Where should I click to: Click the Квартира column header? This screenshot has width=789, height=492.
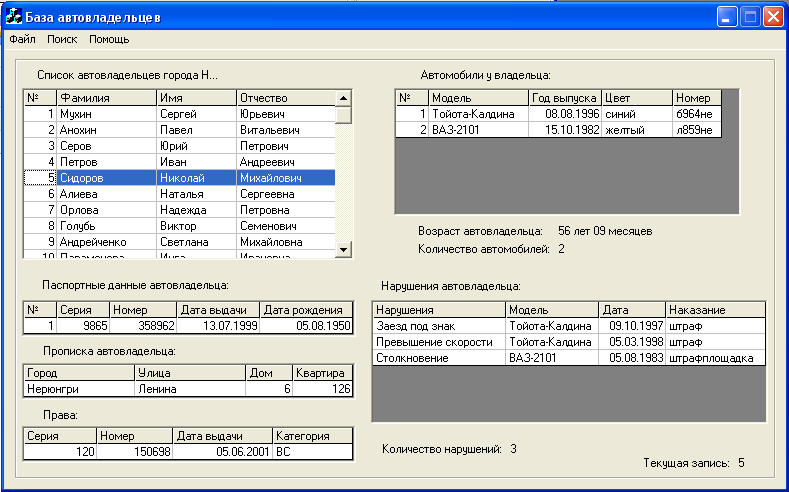323,373
